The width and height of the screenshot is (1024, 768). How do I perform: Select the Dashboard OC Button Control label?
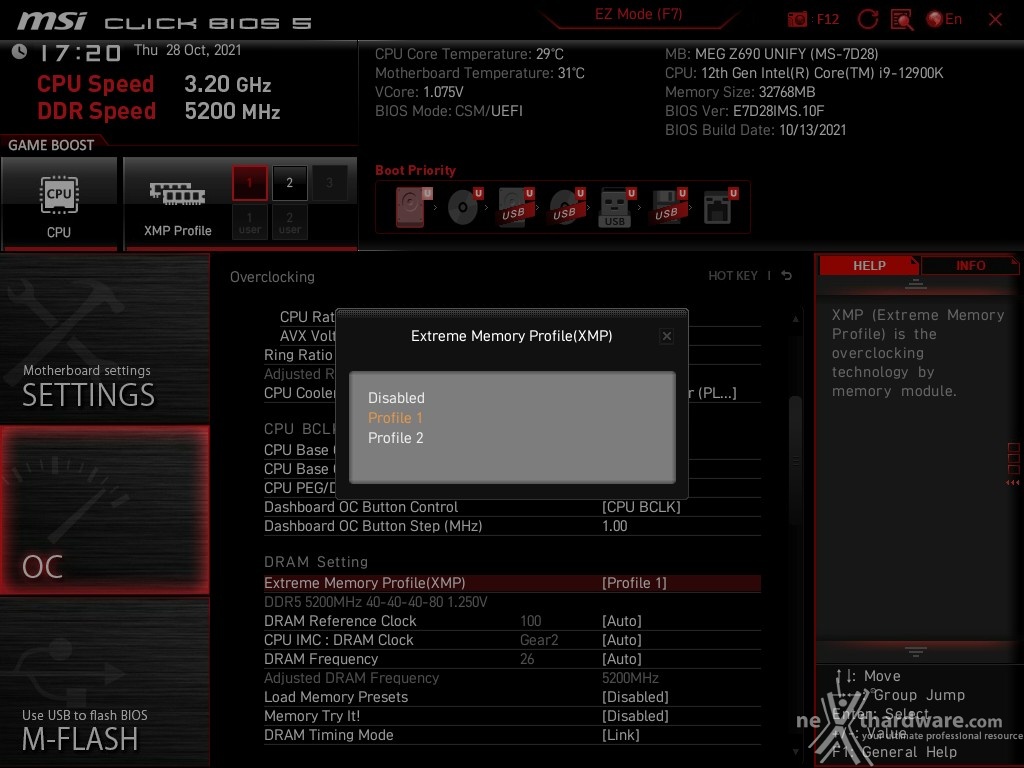tap(360, 507)
